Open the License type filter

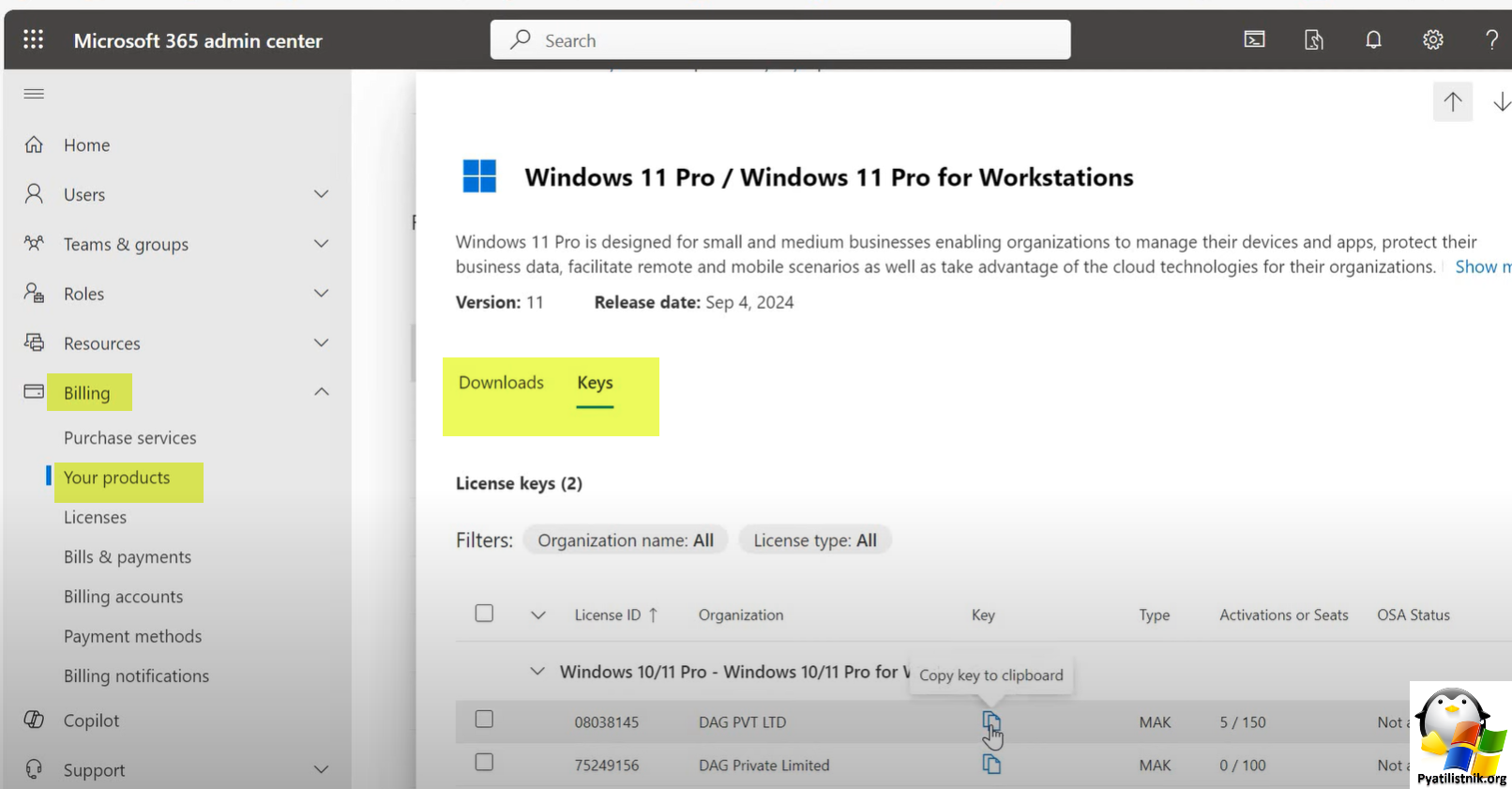tap(815, 540)
